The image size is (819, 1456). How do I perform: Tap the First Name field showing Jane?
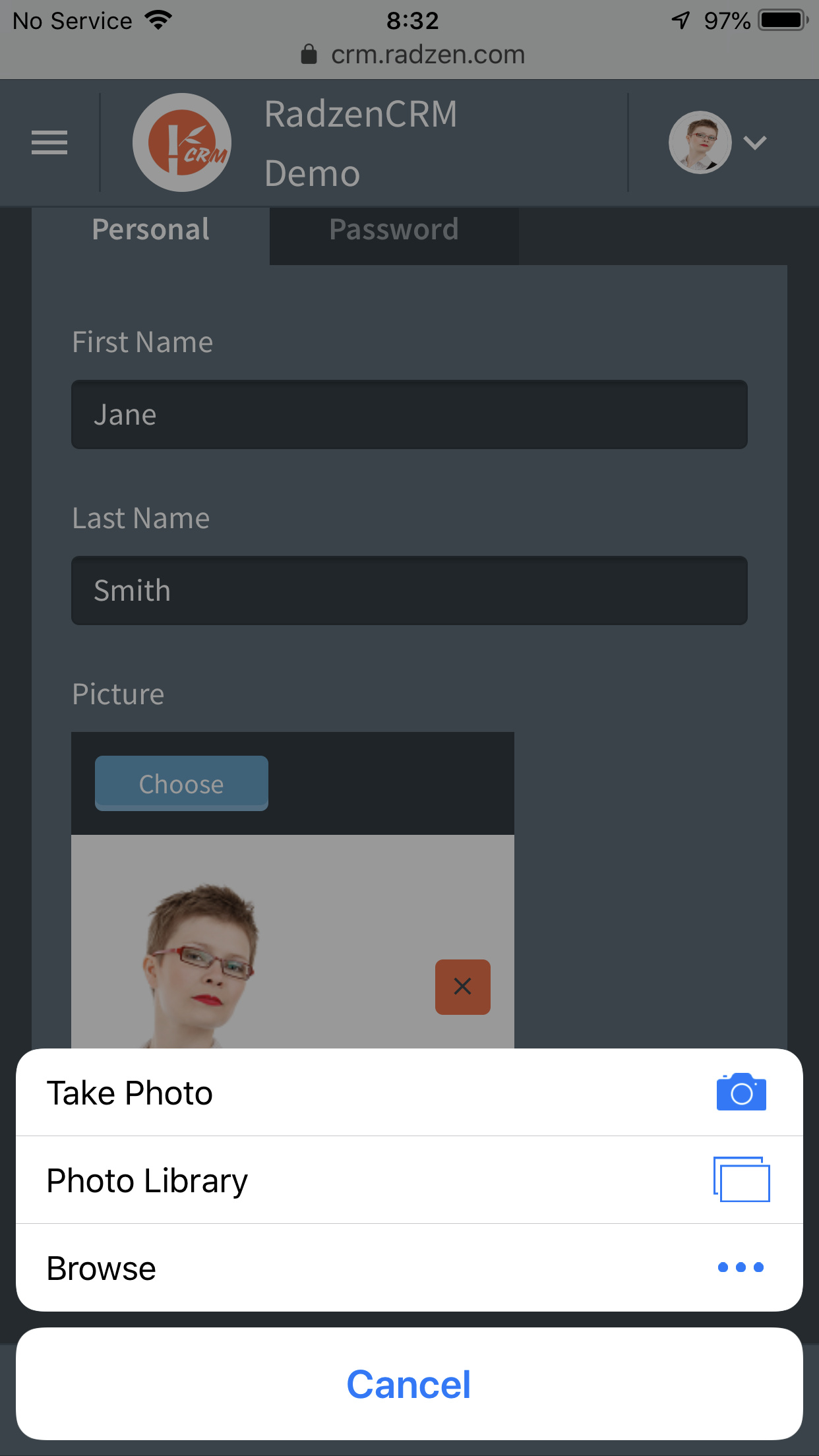pos(409,414)
